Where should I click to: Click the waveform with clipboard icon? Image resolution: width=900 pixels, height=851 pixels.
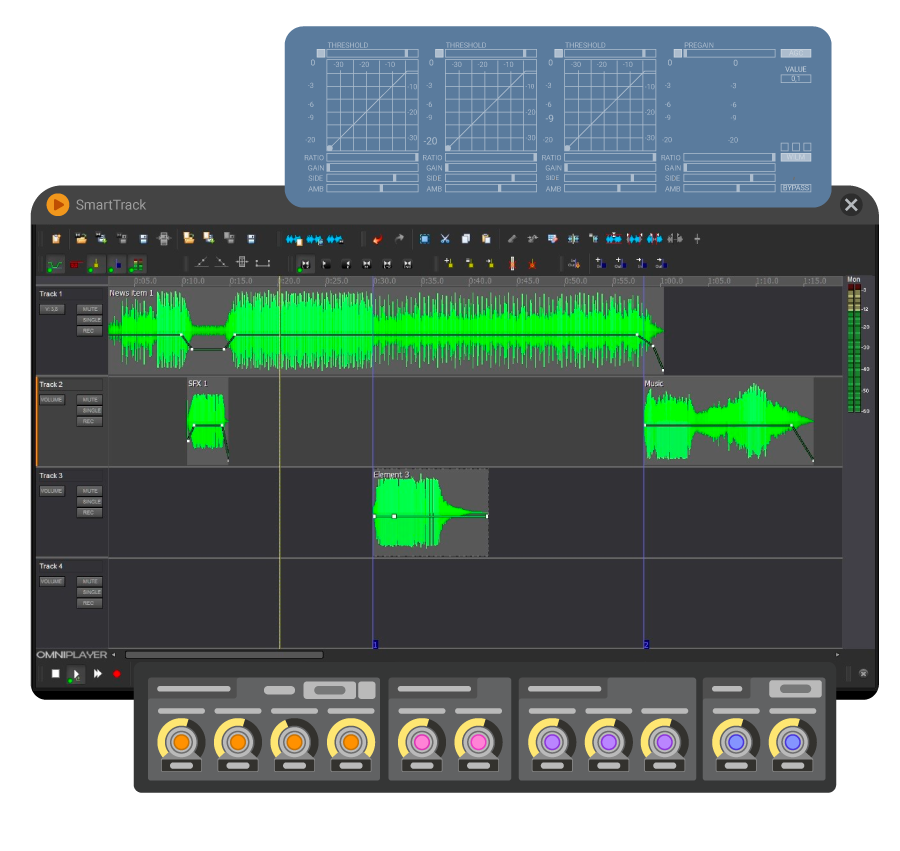pos(294,239)
